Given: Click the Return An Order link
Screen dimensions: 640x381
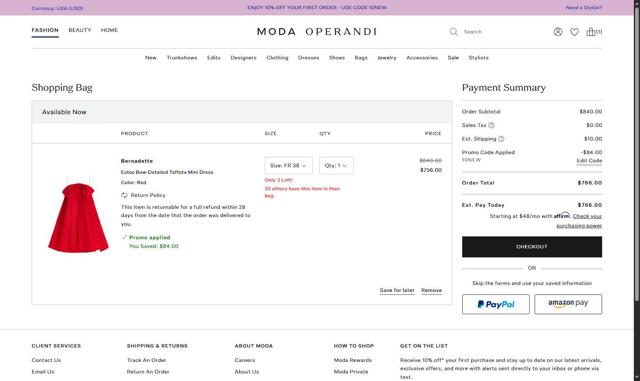Looking at the screenshot, I should pos(148,372).
